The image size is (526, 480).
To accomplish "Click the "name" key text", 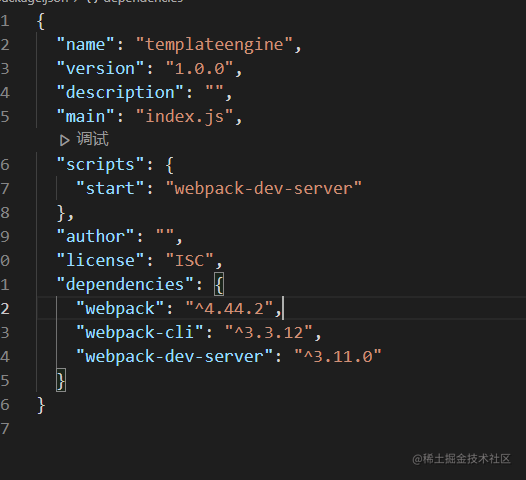I will click(x=85, y=45).
